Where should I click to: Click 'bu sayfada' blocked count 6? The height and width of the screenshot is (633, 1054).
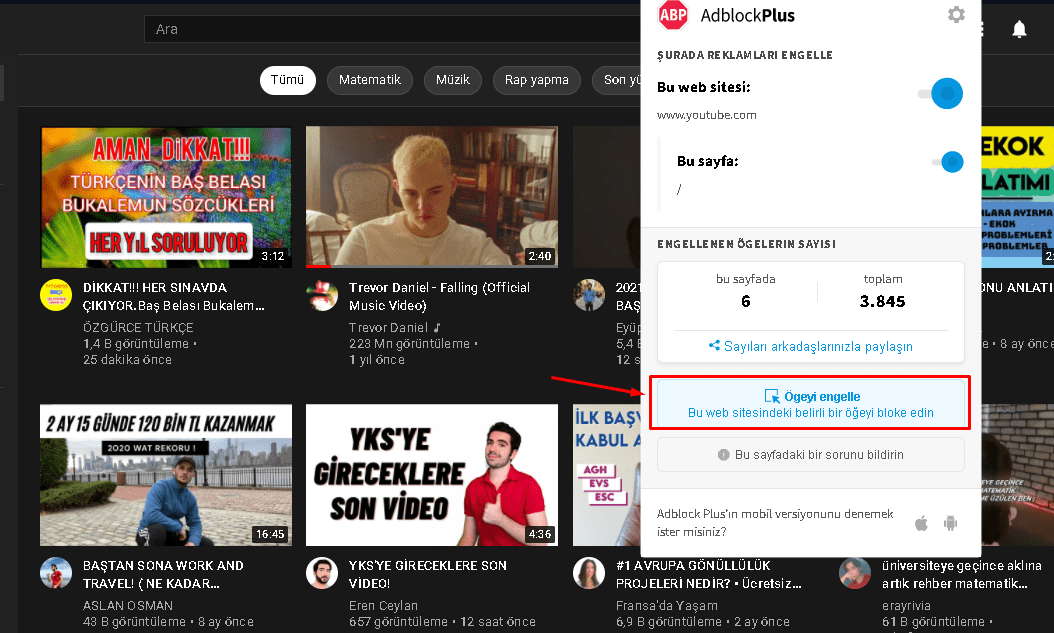(x=745, y=301)
